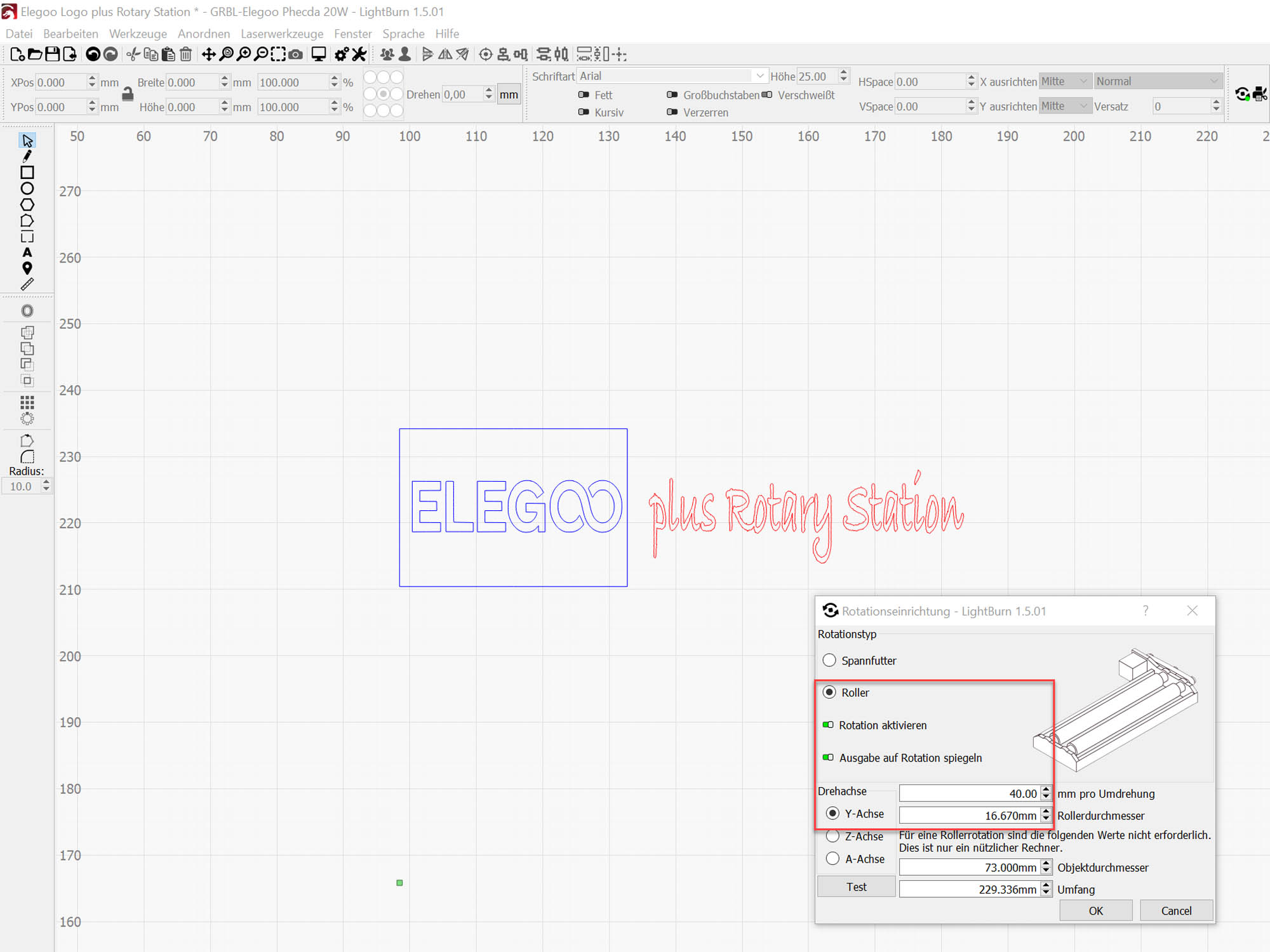Toggle Rotation aktivieren switch

(x=828, y=725)
